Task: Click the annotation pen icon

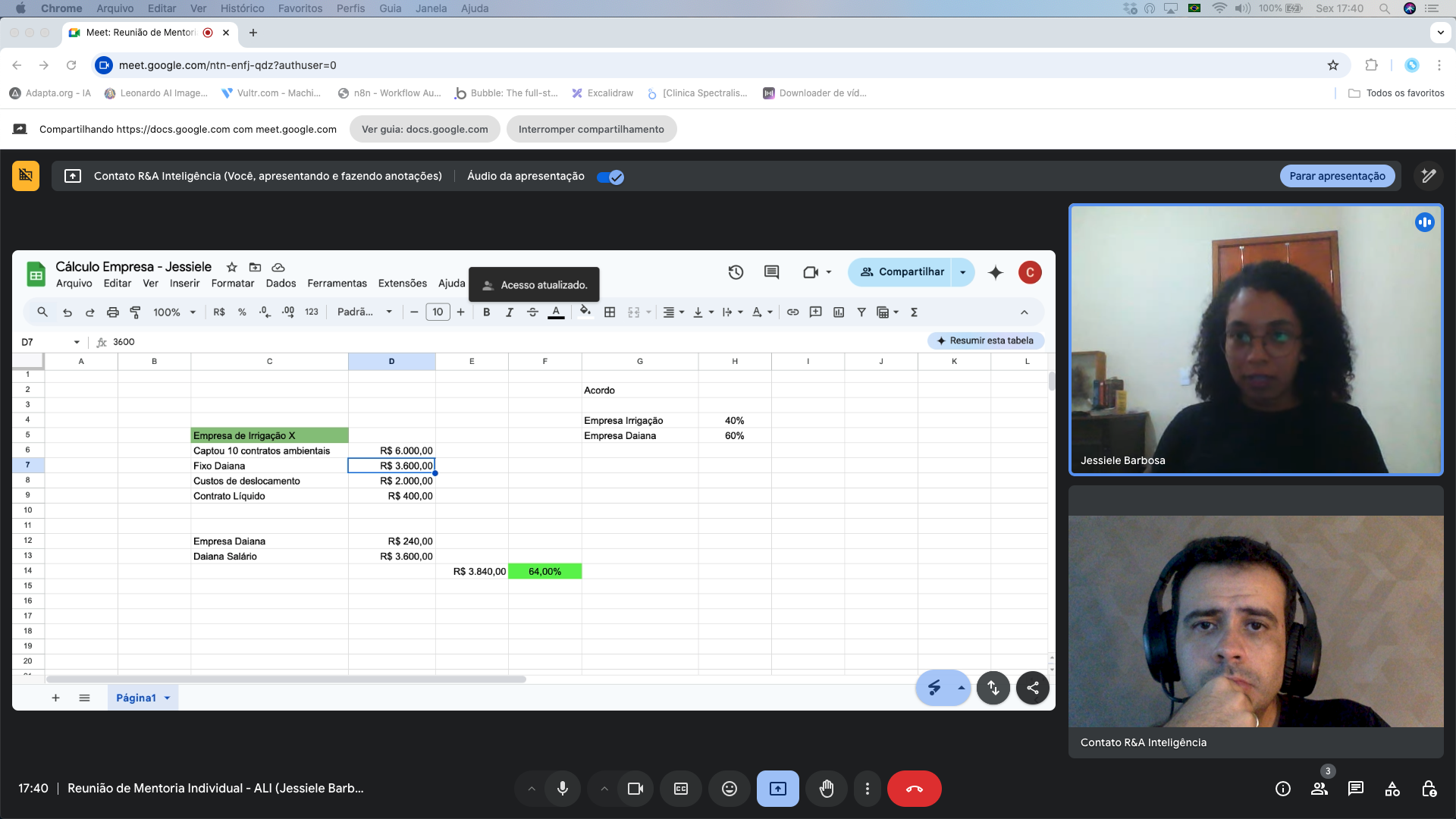Action: 1429,176
